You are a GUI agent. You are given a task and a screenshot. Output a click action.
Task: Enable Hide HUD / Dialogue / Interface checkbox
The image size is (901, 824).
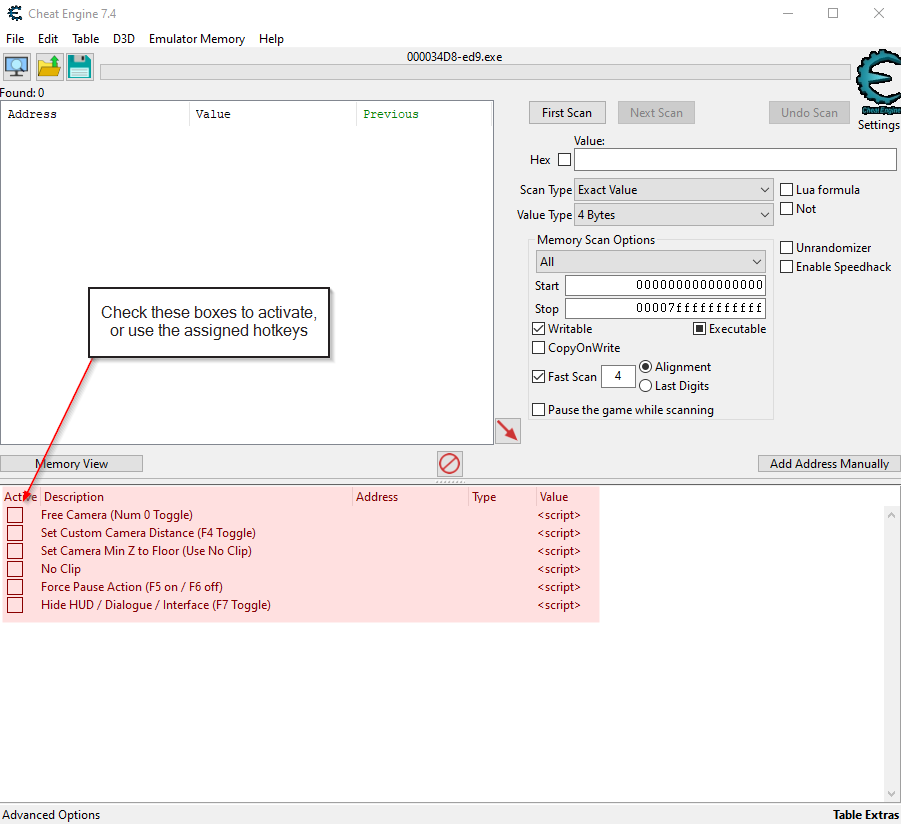click(x=15, y=604)
